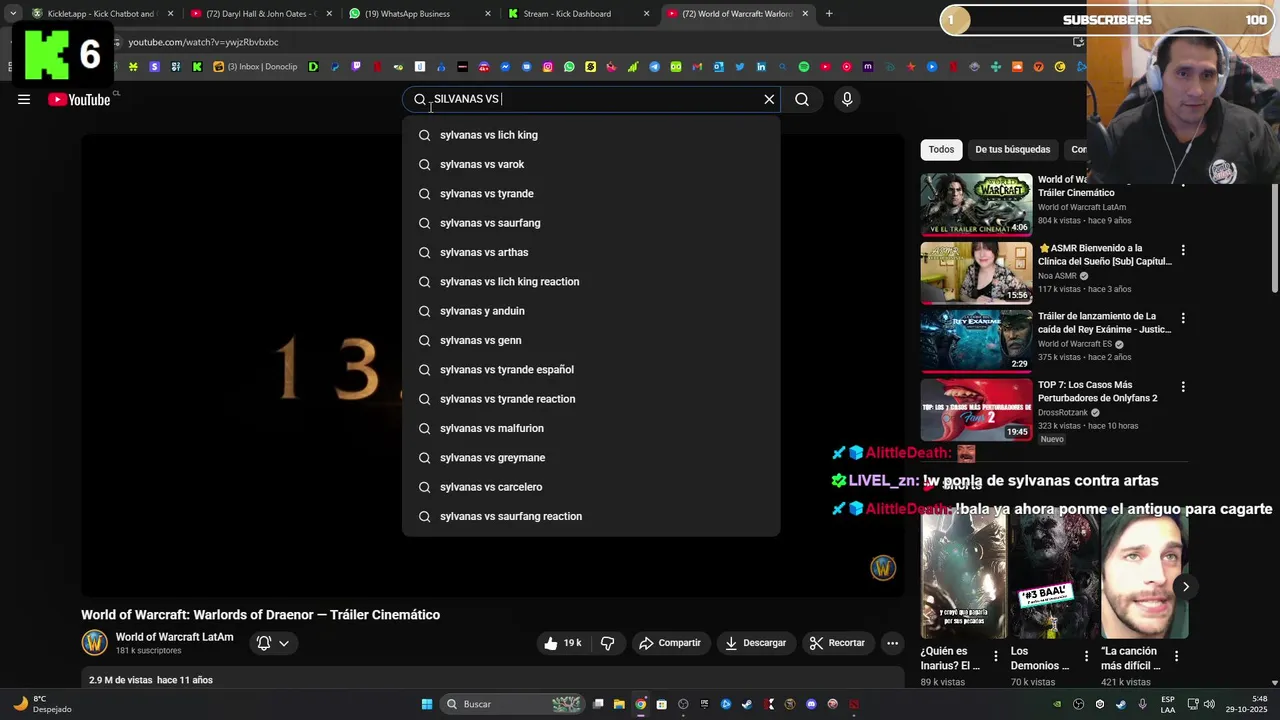Pick suggestion "sylvanas vs lich king reaction"
The width and height of the screenshot is (1280, 720).
click(x=591, y=282)
